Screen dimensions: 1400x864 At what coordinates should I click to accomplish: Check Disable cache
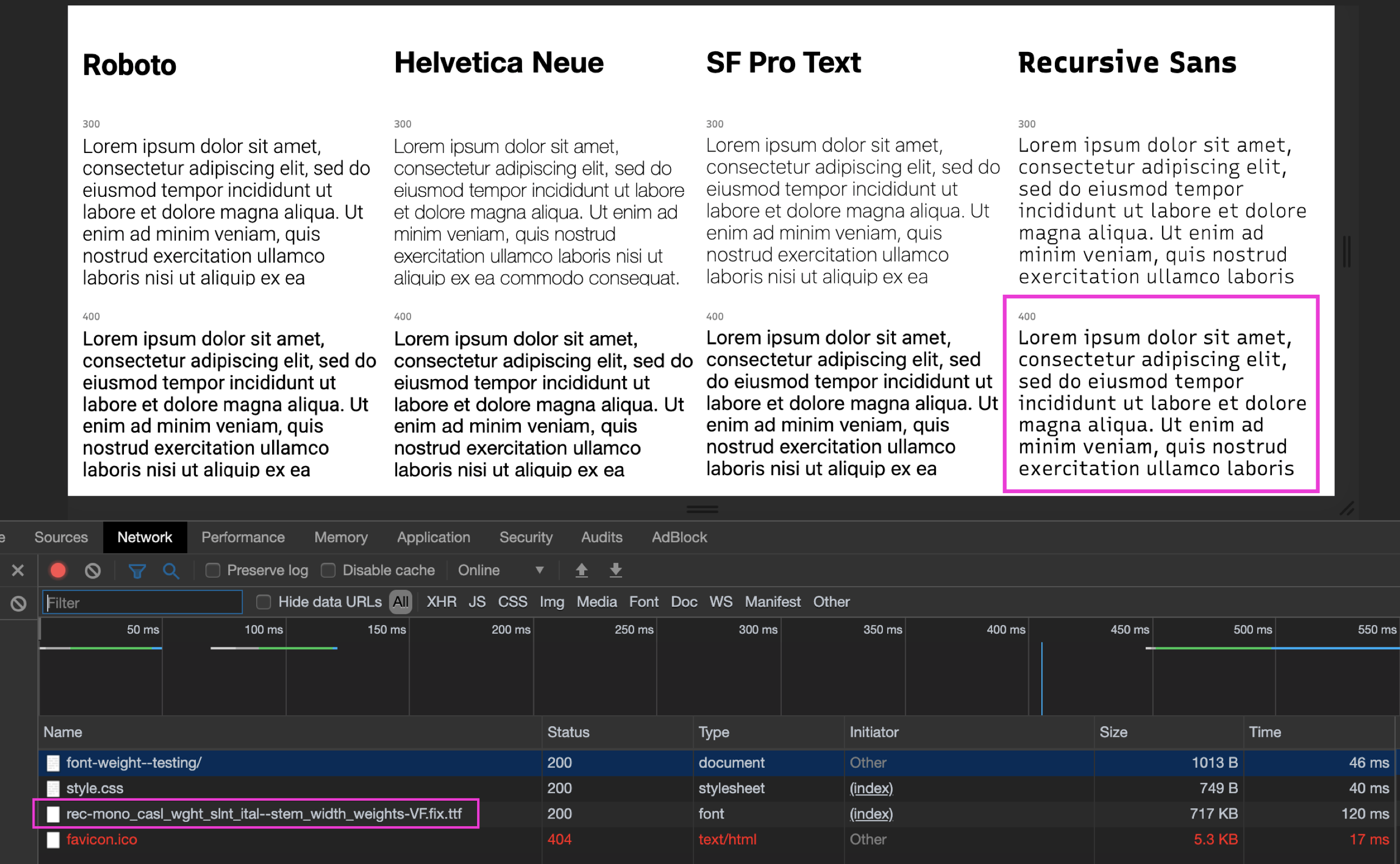(x=329, y=570)
